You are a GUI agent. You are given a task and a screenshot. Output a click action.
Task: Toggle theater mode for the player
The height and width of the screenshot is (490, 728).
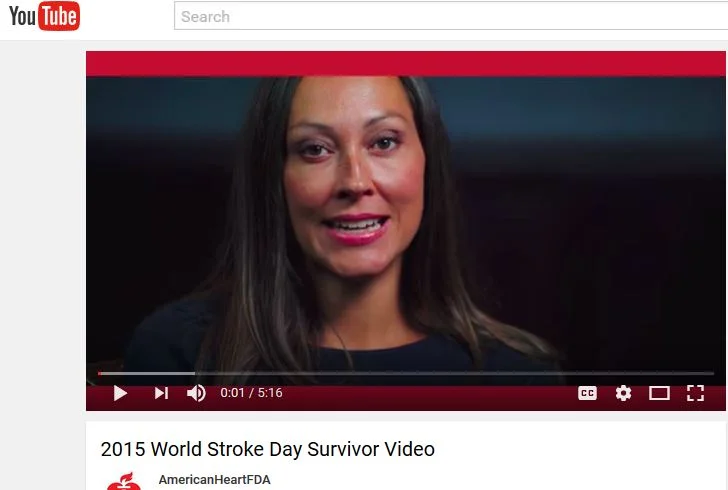659,393
